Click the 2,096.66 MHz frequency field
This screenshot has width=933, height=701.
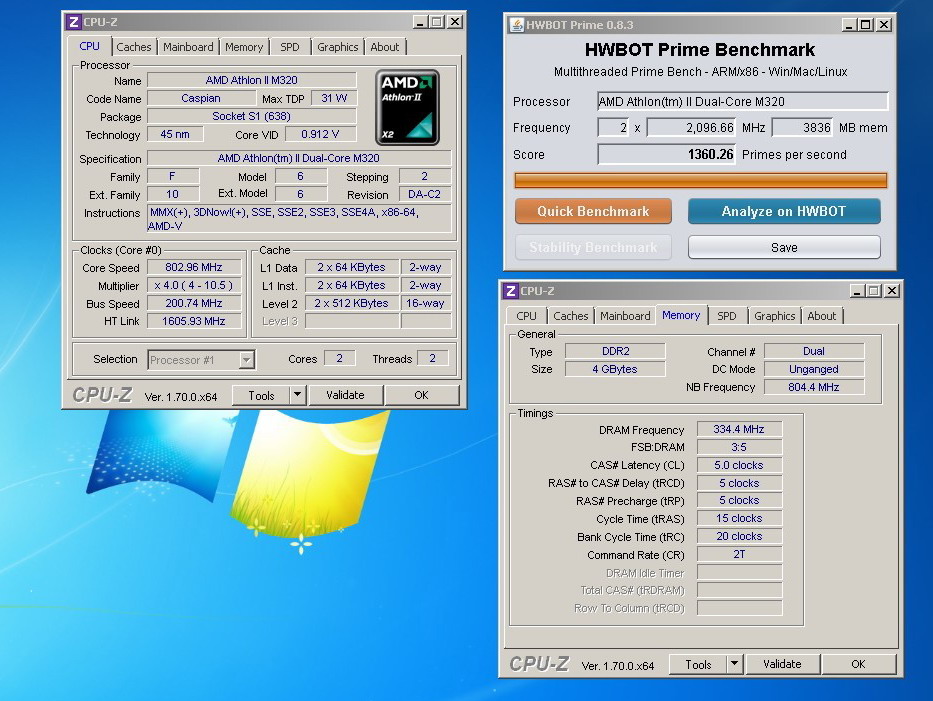click(691, 127)
